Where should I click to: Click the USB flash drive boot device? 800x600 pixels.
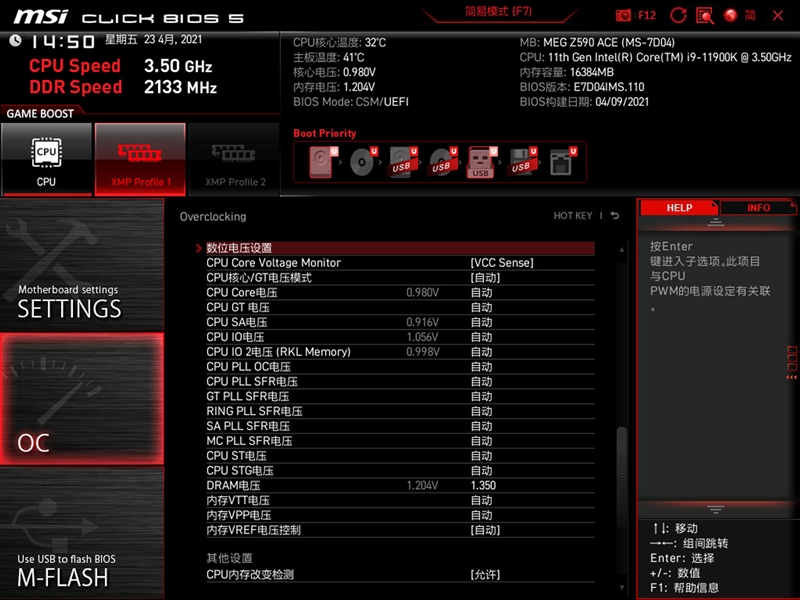pyautogui.click(x=480, y=162)
